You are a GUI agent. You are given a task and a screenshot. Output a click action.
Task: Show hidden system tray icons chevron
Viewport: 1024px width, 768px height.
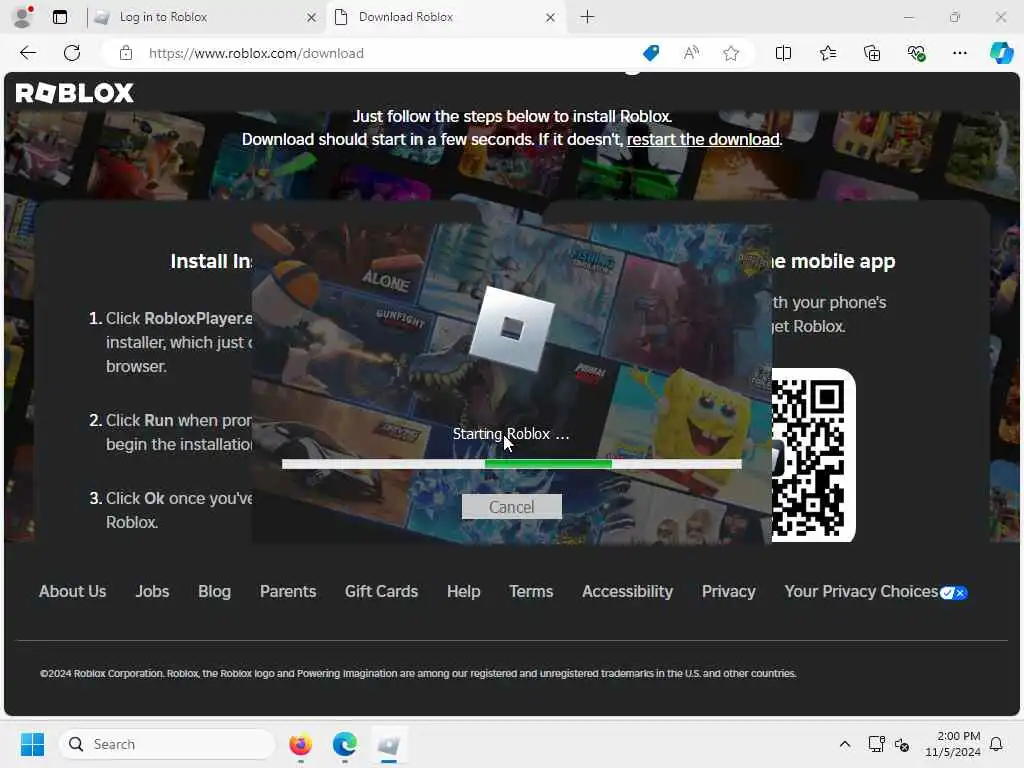tap(844, 744)
